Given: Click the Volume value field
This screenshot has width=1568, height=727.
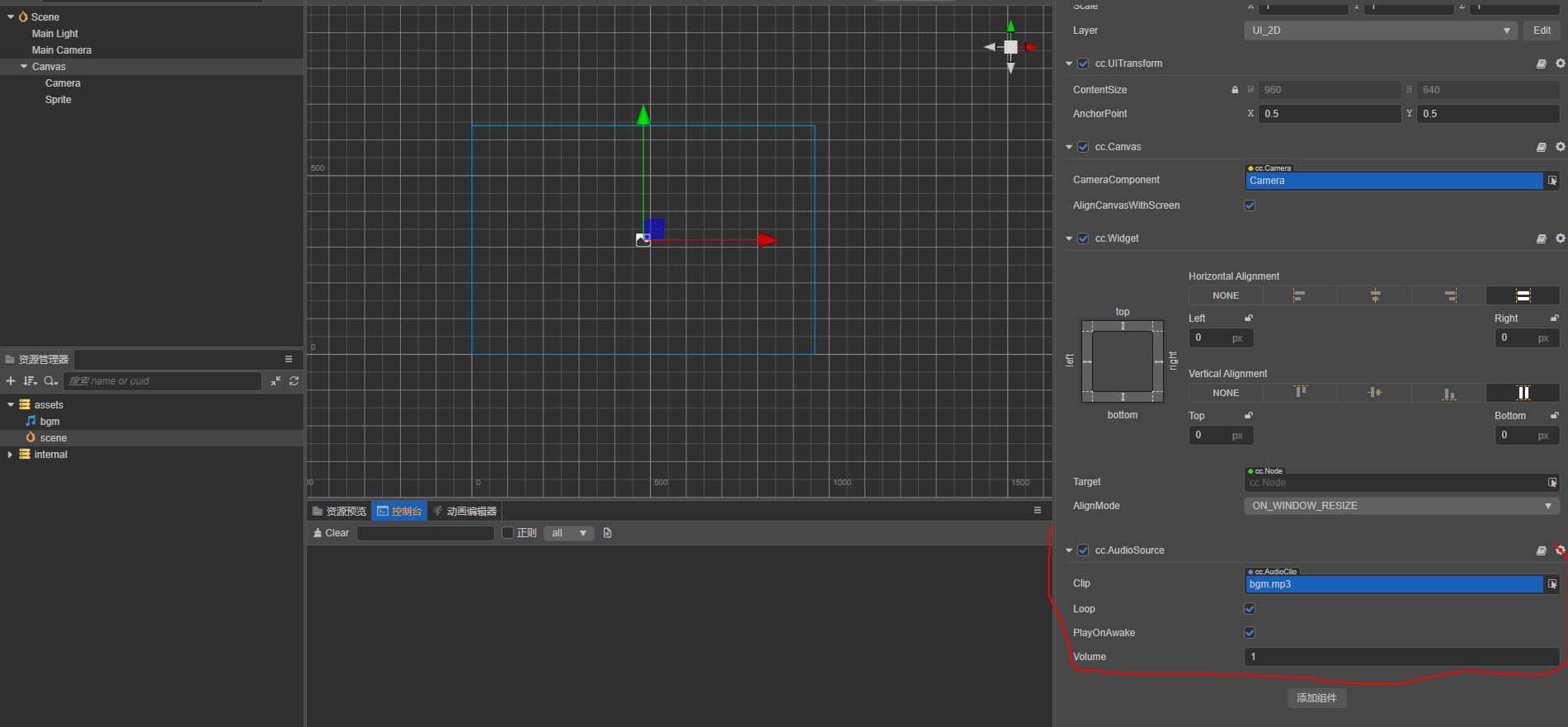Looking at the screenshot, I should (x=1401, y=657).
